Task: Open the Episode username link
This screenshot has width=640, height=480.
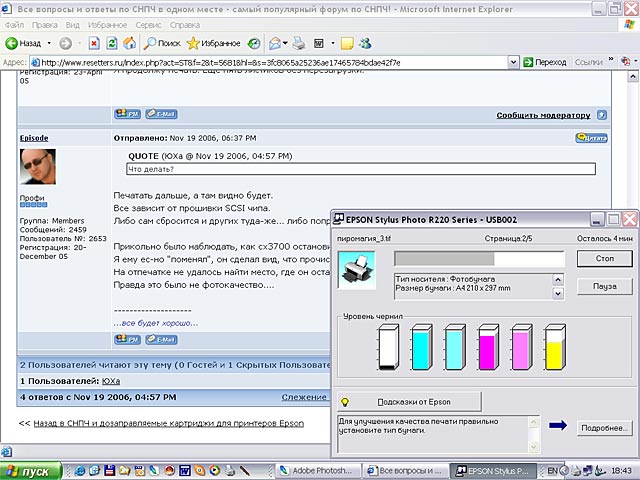Action: coord(34,138)
